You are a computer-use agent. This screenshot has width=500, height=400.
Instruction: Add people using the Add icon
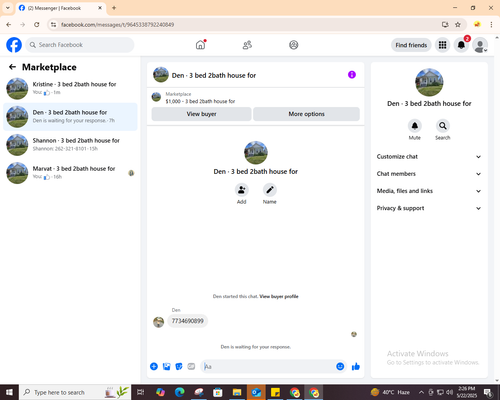coord(242,190)
